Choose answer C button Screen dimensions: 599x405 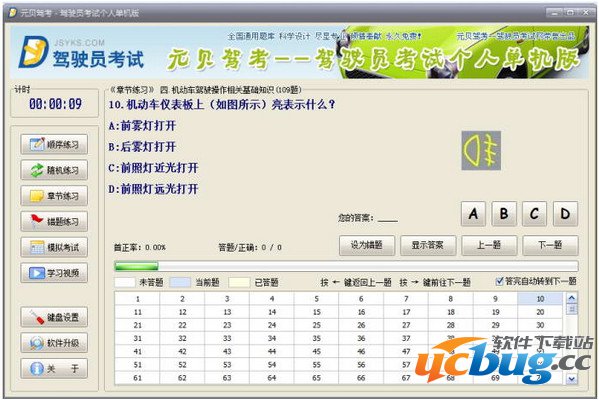point(534,214)
